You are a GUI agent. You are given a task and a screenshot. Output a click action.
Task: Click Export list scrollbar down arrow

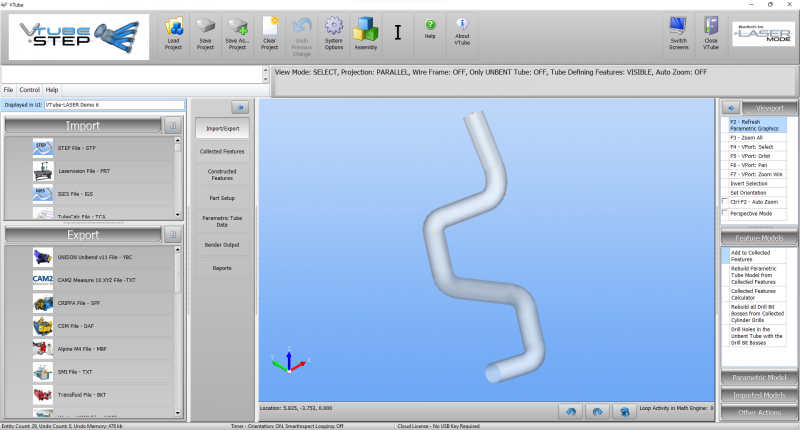pyautogui.click(x=178, y=413)
